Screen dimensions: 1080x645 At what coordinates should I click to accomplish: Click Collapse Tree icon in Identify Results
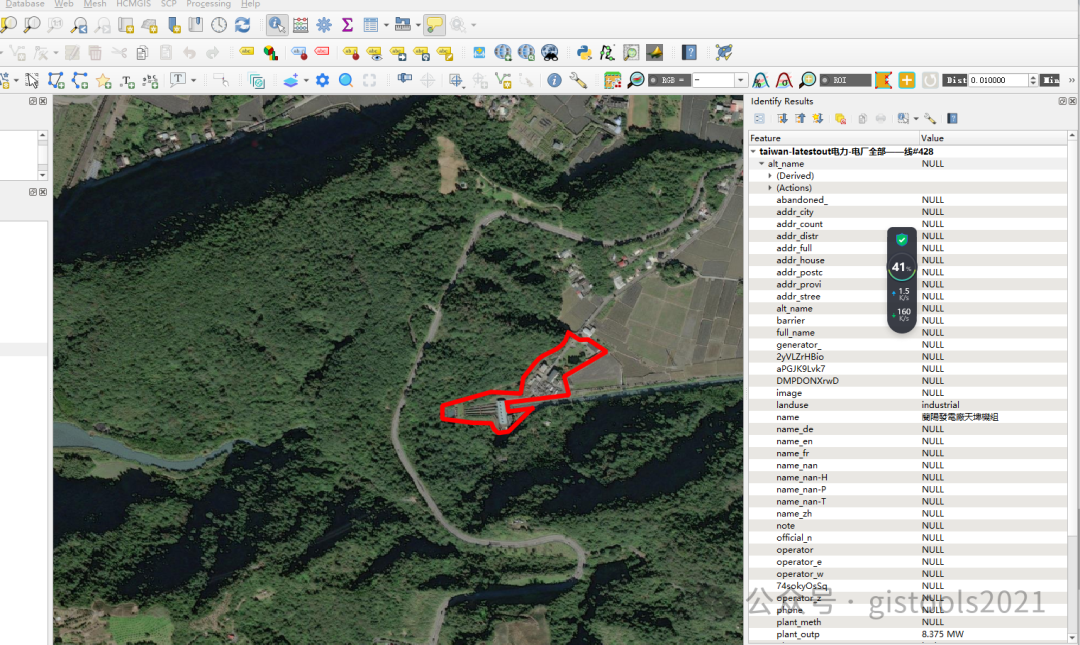point(800,119)
